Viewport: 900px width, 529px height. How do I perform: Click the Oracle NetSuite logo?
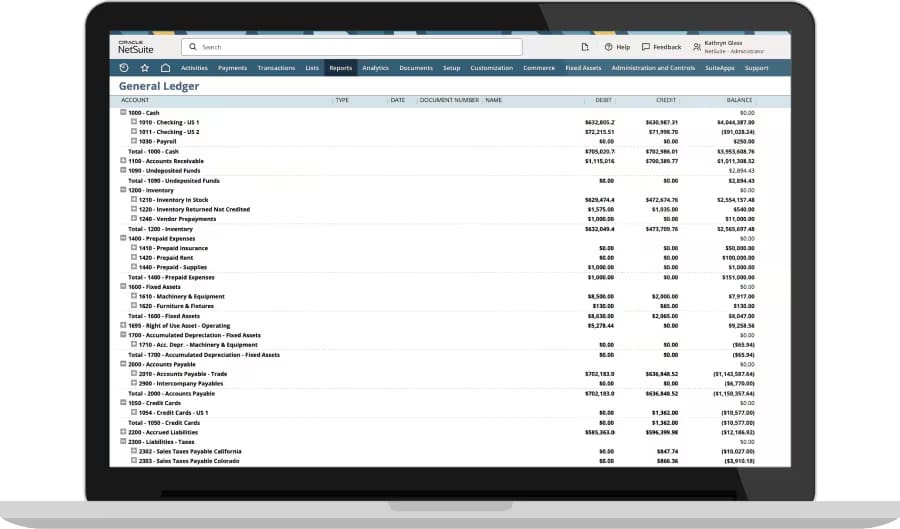pyautogui.click(x=137, y=46)
